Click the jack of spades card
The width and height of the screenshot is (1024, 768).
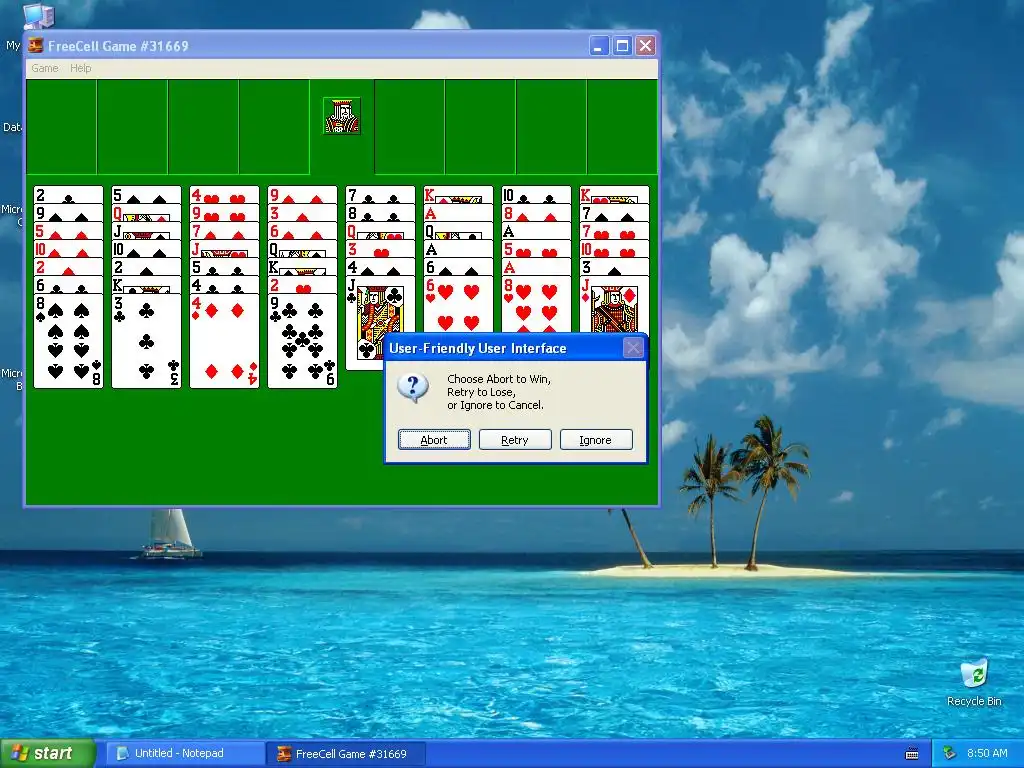146,231
